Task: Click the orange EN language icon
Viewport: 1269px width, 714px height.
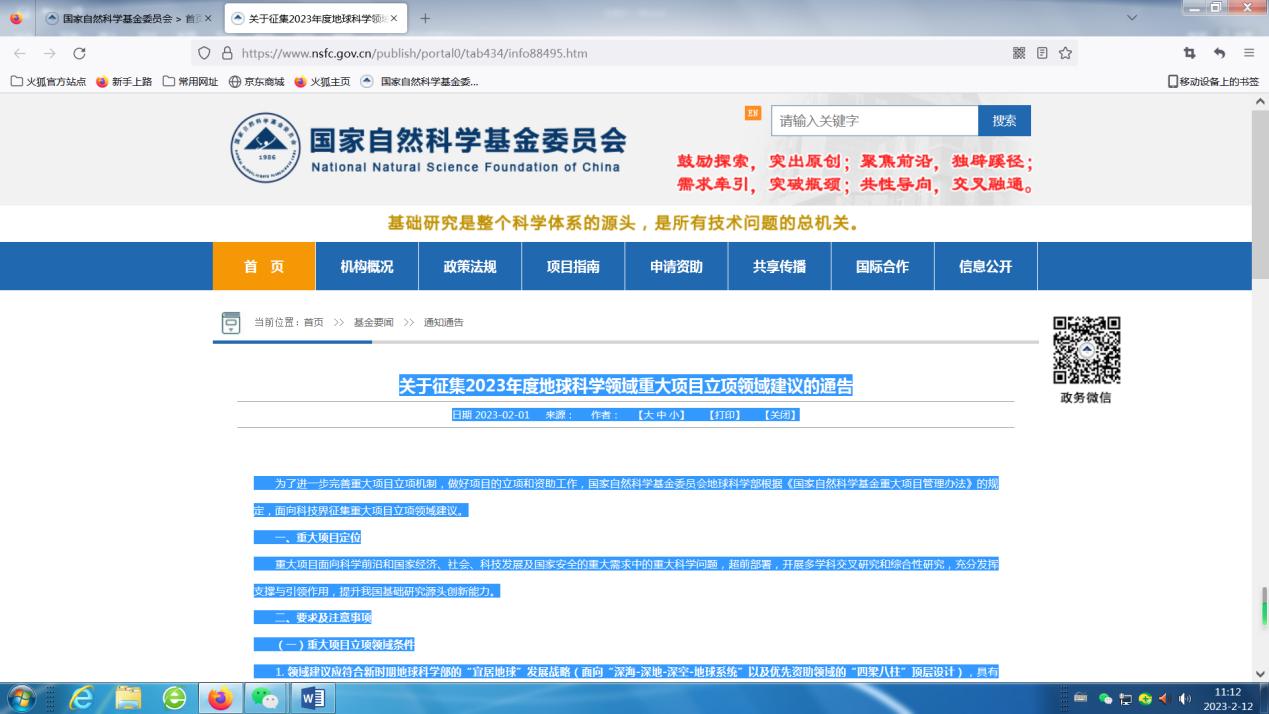Action: (x=753, y=113)
